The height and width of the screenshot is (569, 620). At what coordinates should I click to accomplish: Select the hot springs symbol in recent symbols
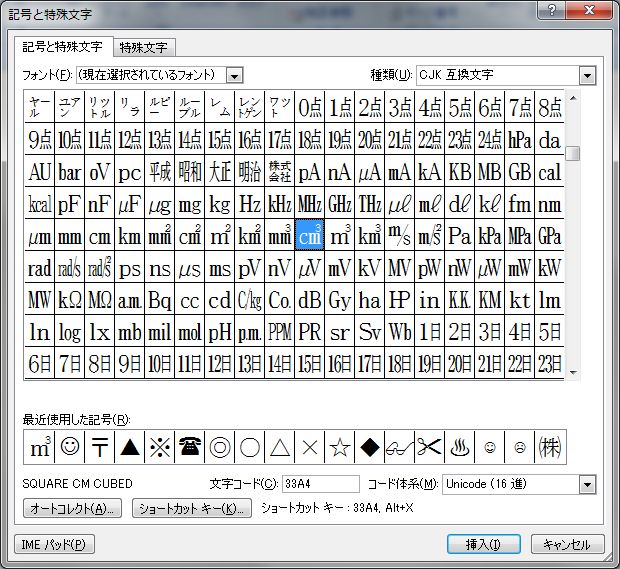459,447
